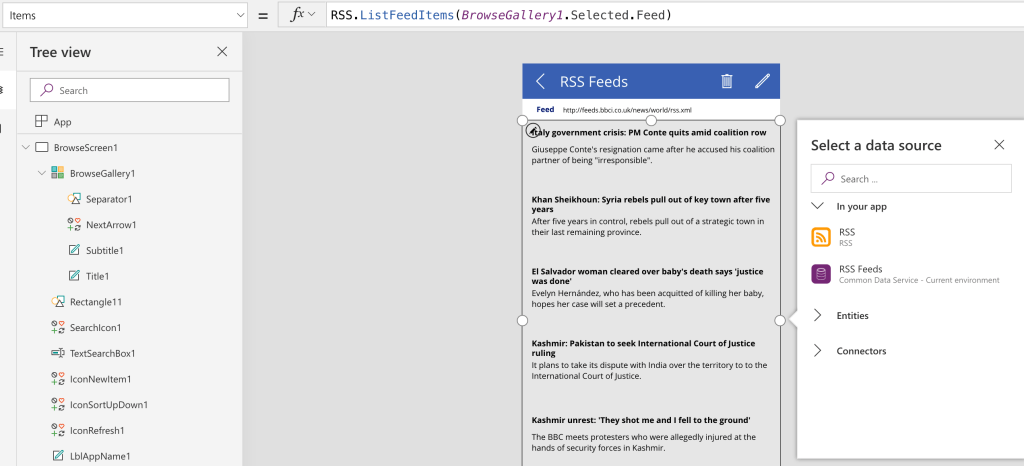Screen dimensions: 1024x466
Task: Select Subtitle1 in the tree
Action: coord(104,251)
